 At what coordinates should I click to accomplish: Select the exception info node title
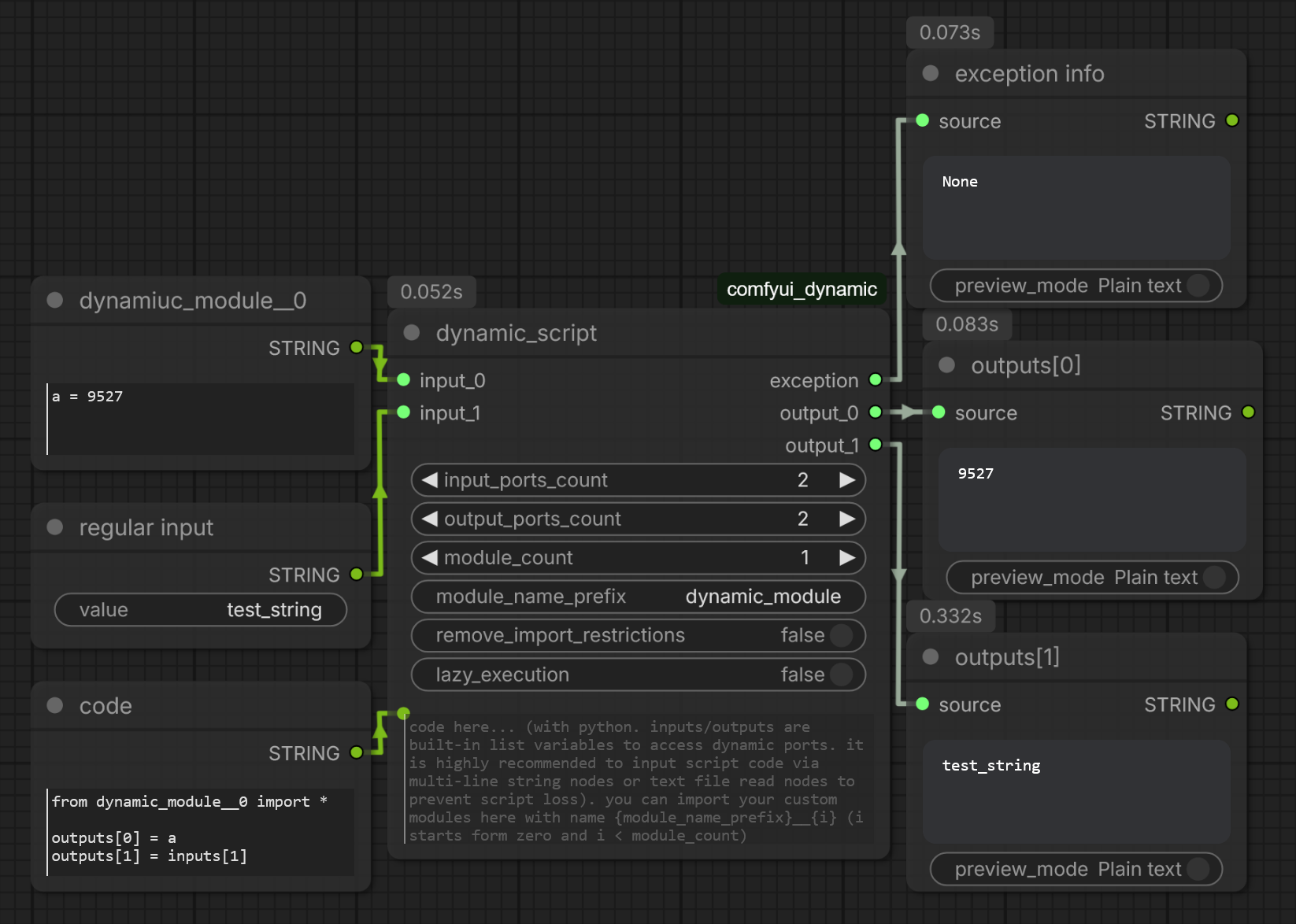(1030, 73)
